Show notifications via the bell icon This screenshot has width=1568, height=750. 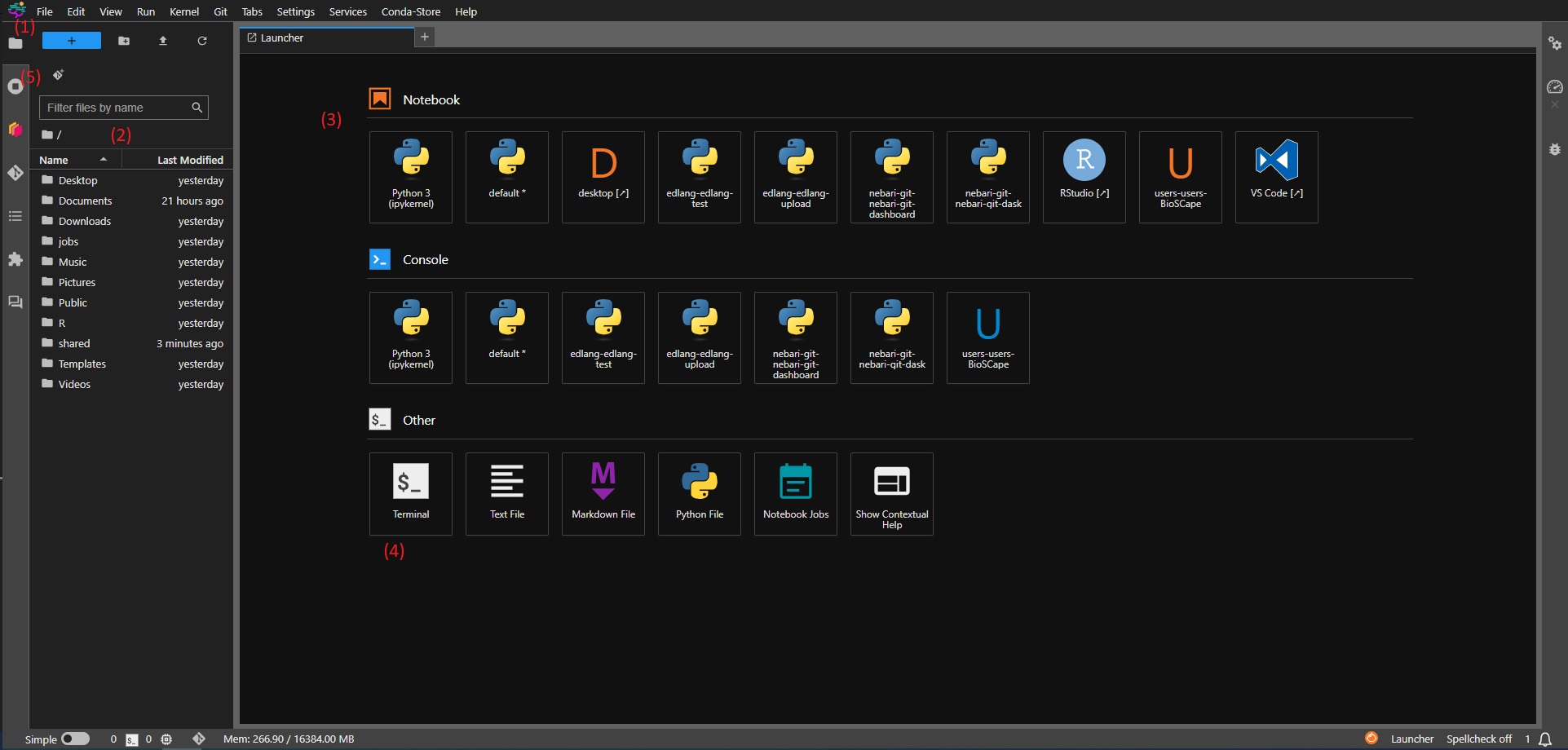(x=1545, y=739)
